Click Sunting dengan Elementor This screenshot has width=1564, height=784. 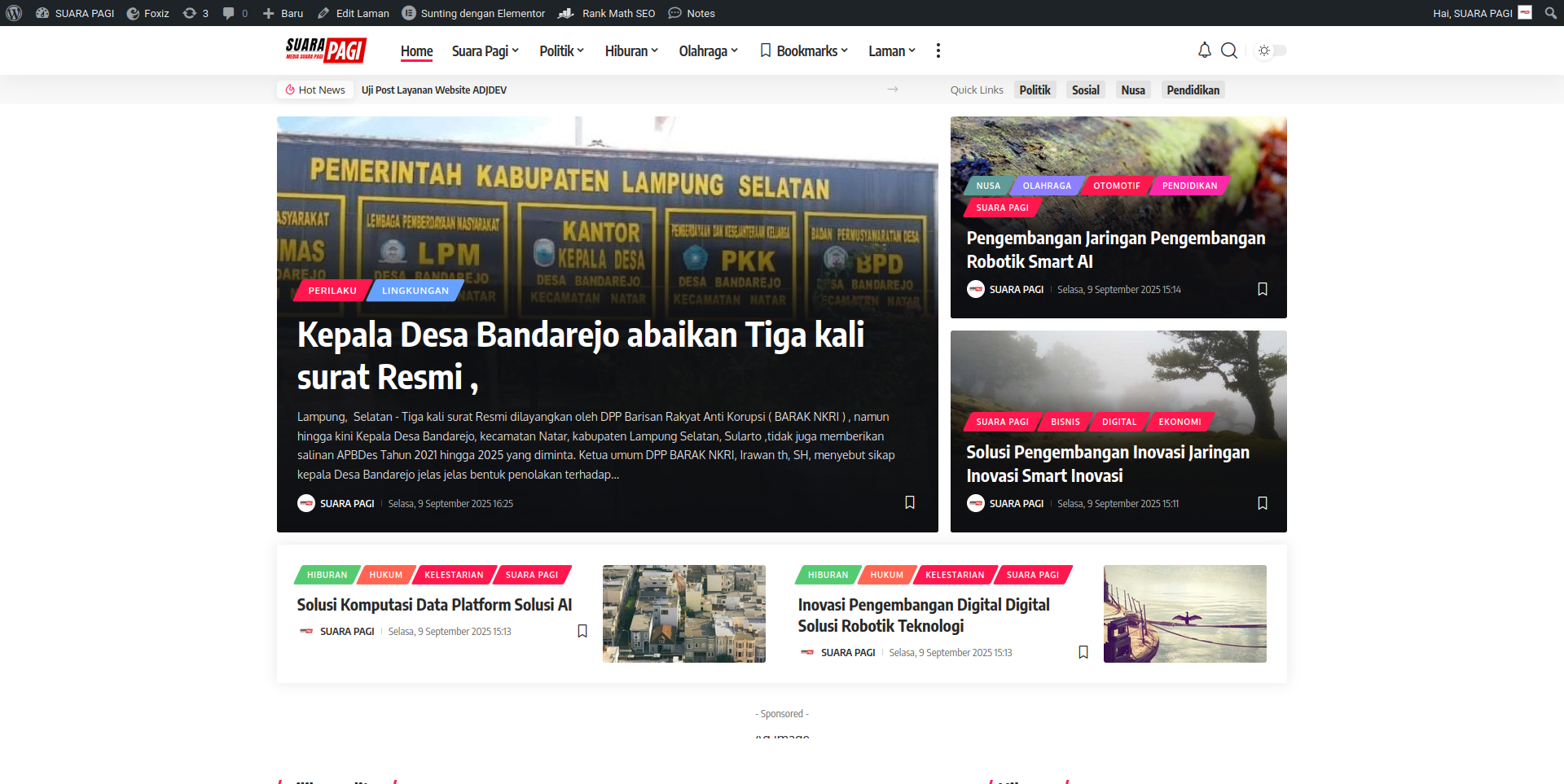[473, 13]
